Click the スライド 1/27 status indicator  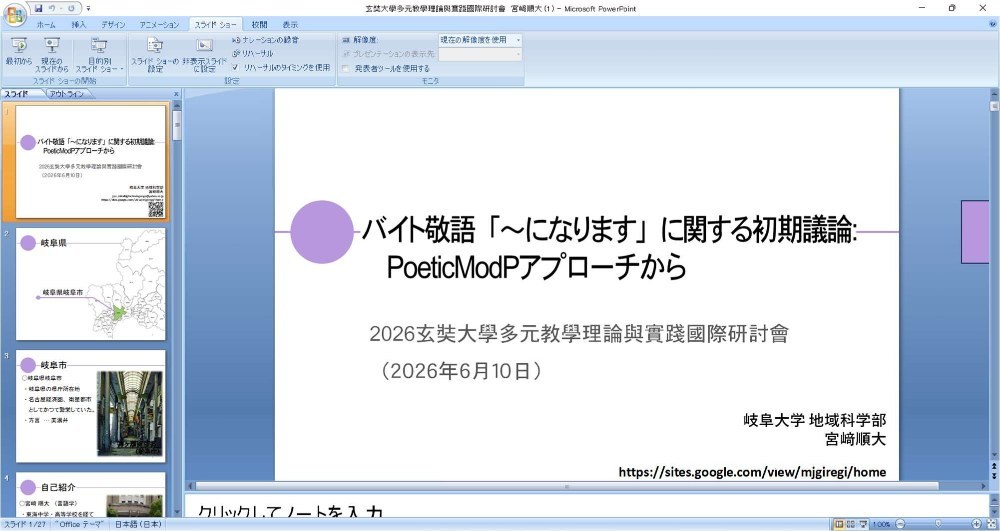point(25,524)
